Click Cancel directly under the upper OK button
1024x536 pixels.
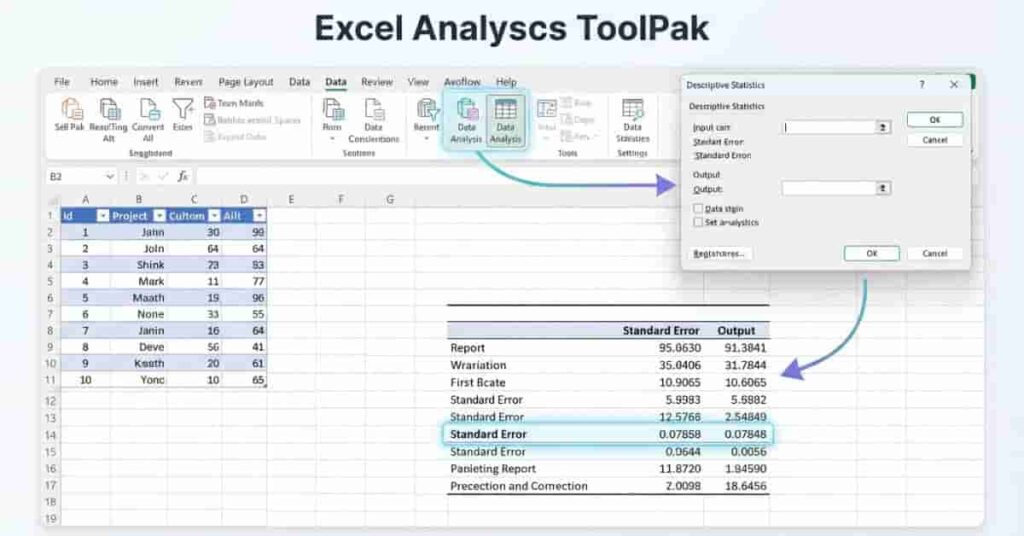click(935, 140)
